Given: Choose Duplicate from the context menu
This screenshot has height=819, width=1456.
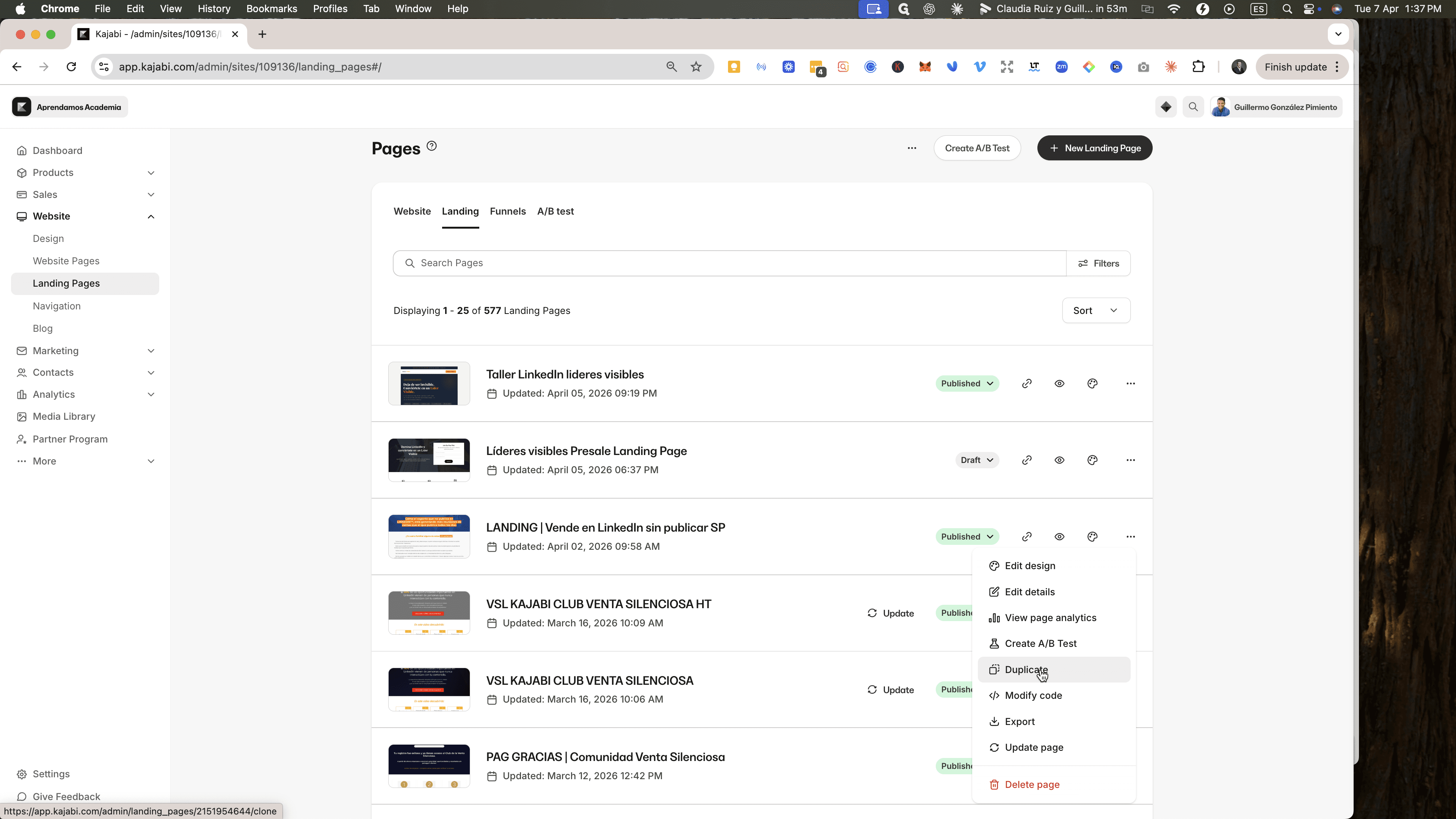Looking at the screenshot, I should tap(1054, 669).
